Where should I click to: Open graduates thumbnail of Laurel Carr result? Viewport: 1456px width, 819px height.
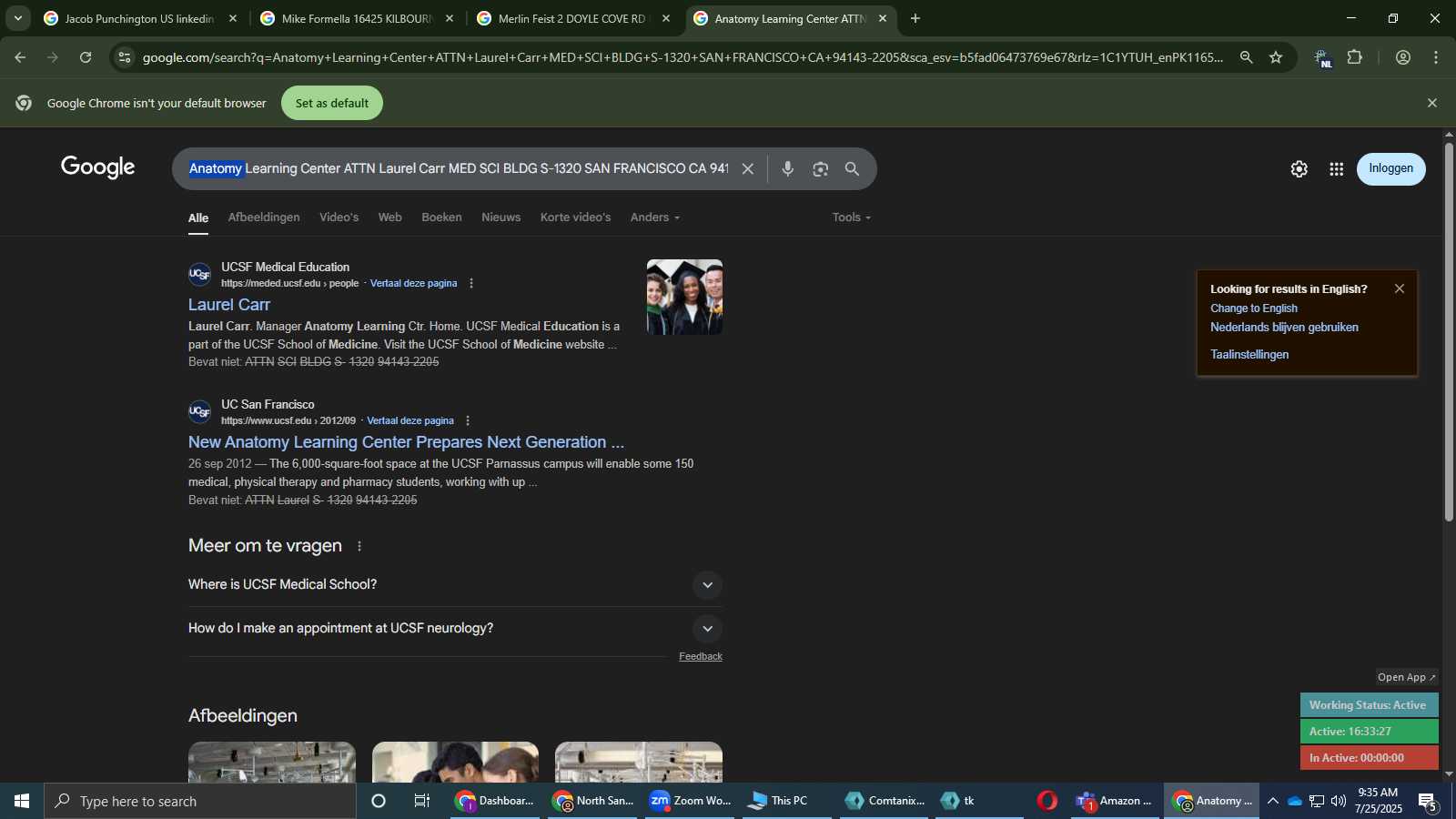click(684, 297)
